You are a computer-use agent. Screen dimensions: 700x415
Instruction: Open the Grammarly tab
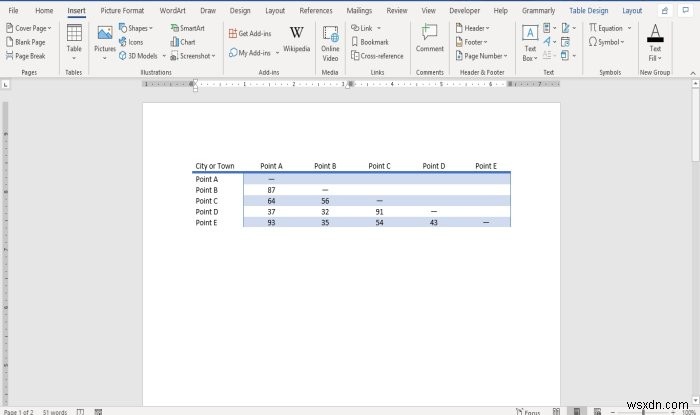tap(538, 10)
